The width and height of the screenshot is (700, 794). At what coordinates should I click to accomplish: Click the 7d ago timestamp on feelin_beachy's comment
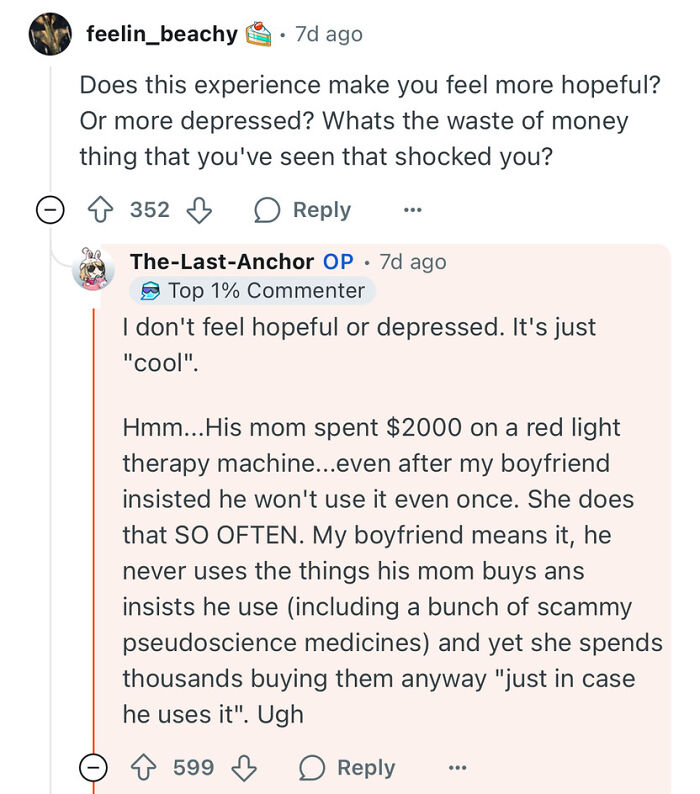(329, 34)
